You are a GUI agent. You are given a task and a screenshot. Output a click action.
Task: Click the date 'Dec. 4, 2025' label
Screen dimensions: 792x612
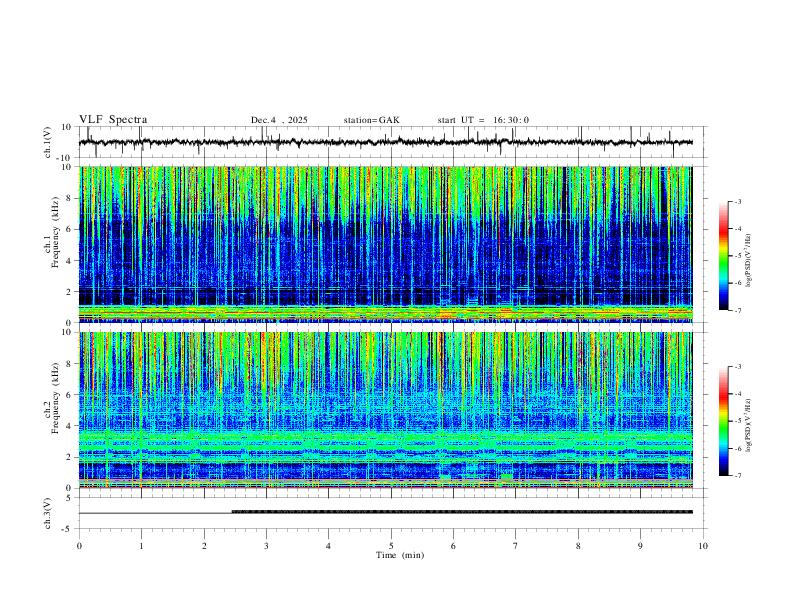coord(279,120)
